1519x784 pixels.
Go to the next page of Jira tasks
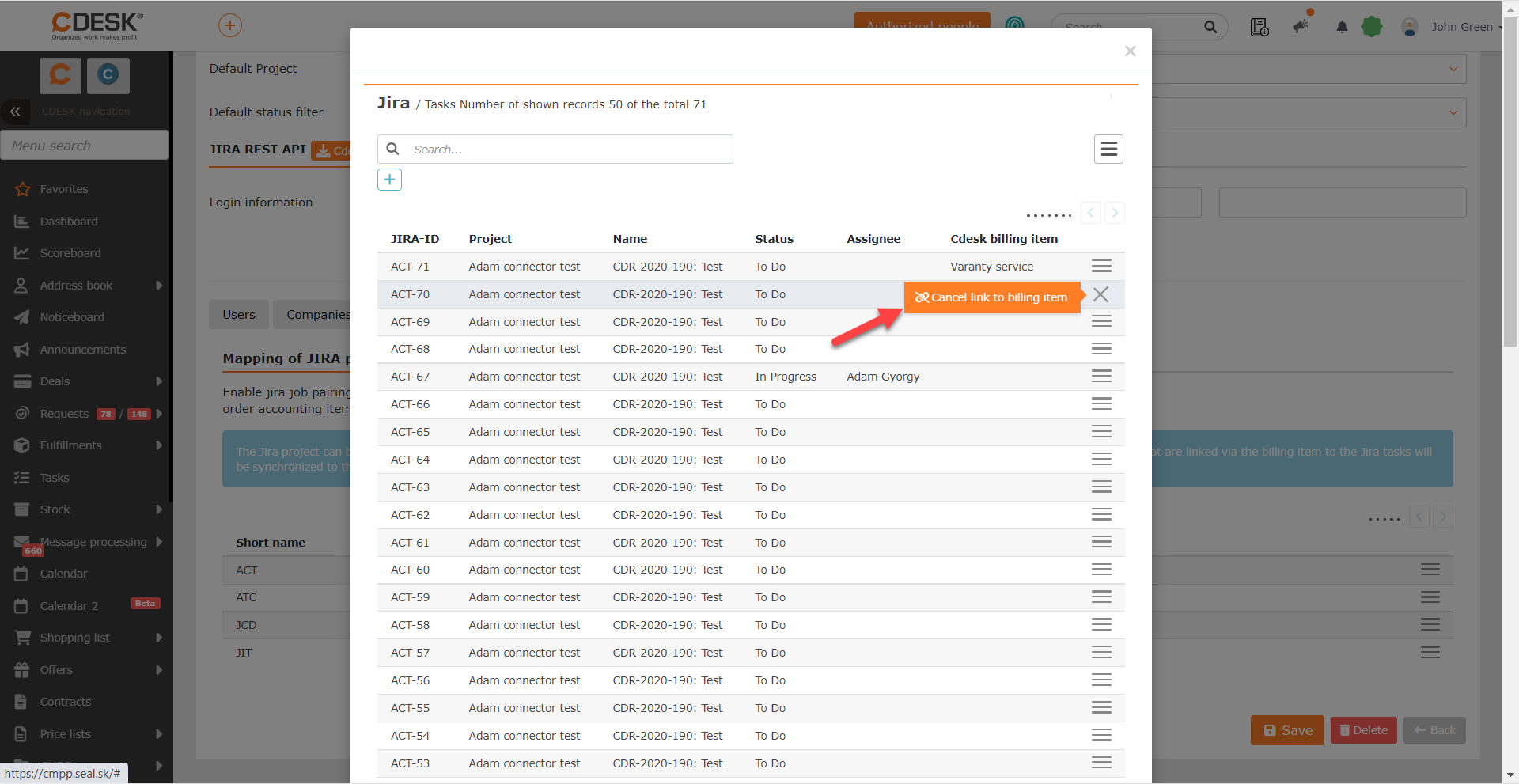pyautogui.click(x=1115, y=213)
